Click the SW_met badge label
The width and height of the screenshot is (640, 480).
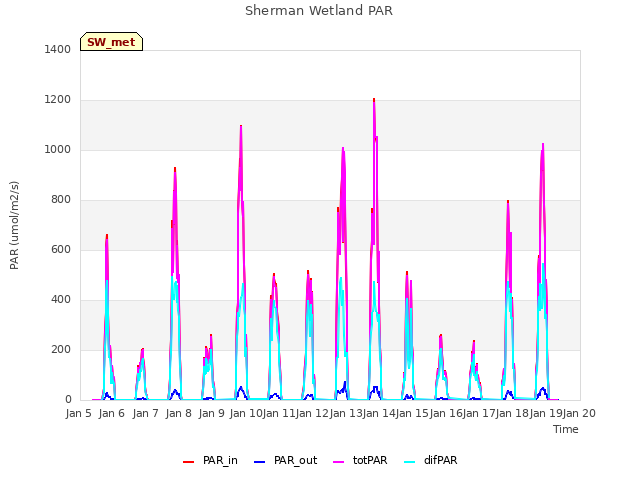[x=111, y=42]
